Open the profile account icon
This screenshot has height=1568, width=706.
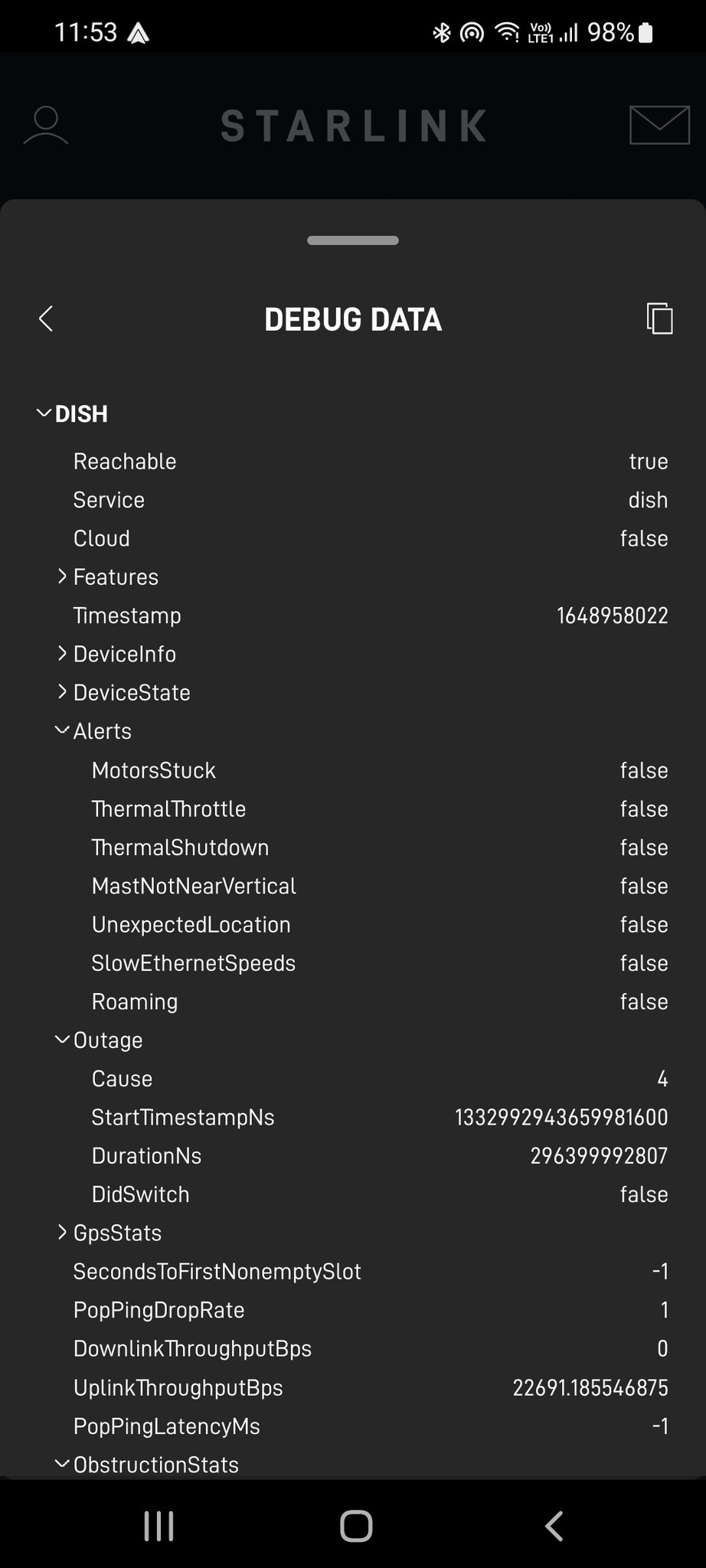[46, 126]
